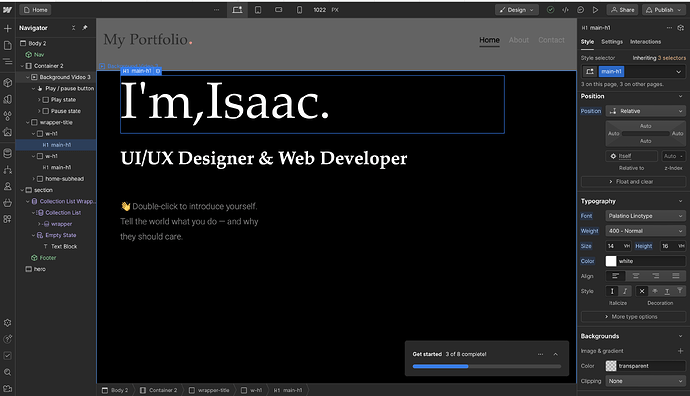
Task: Open the Clipping dropdown set to None
Action: [x=646, y=381]
